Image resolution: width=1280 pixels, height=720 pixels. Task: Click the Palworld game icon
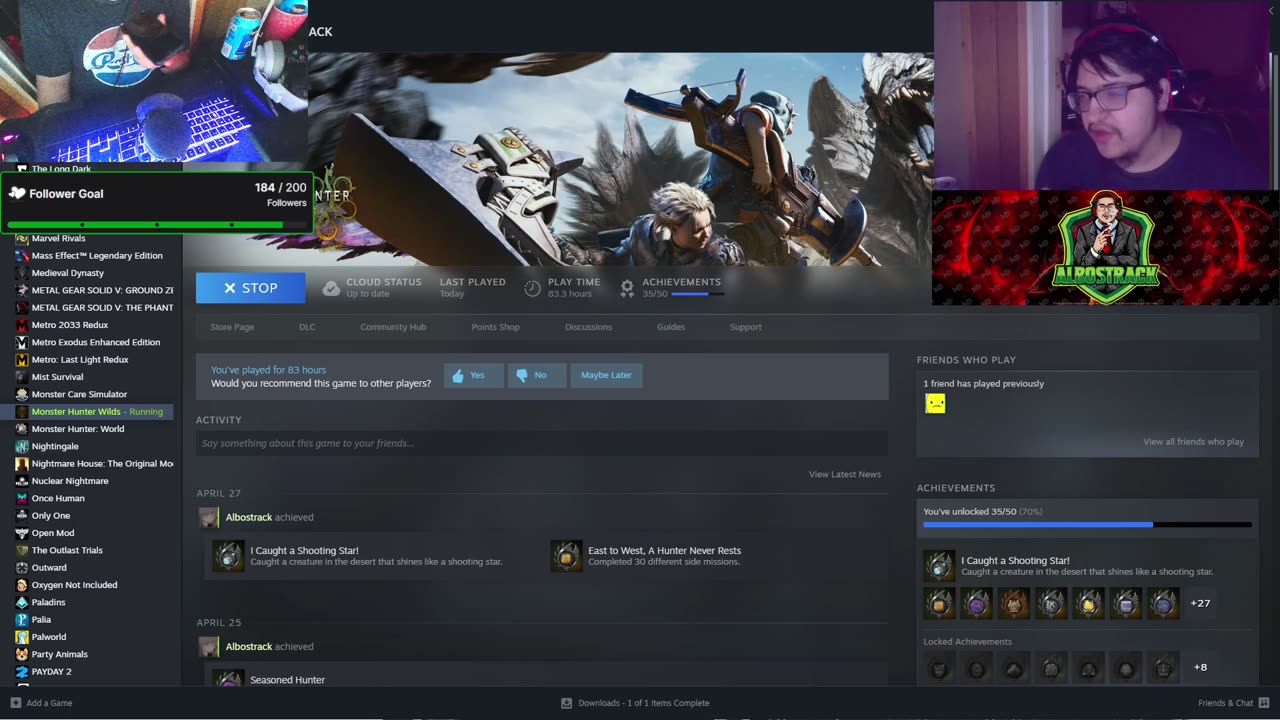point(22,637)
